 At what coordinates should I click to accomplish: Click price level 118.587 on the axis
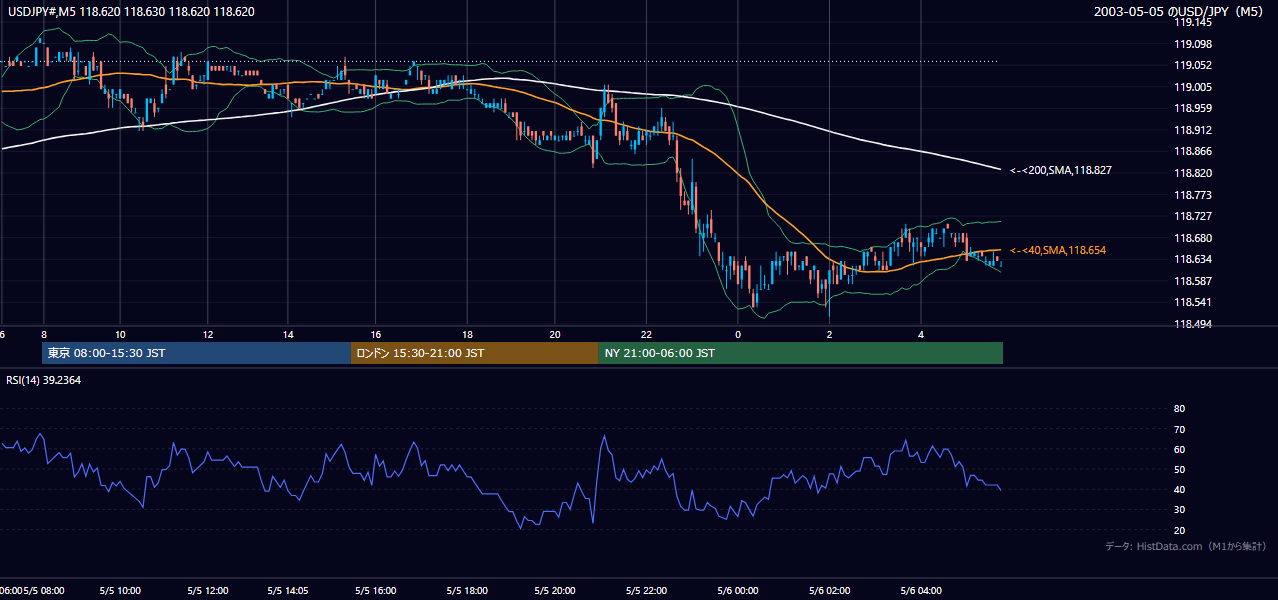1193,281
